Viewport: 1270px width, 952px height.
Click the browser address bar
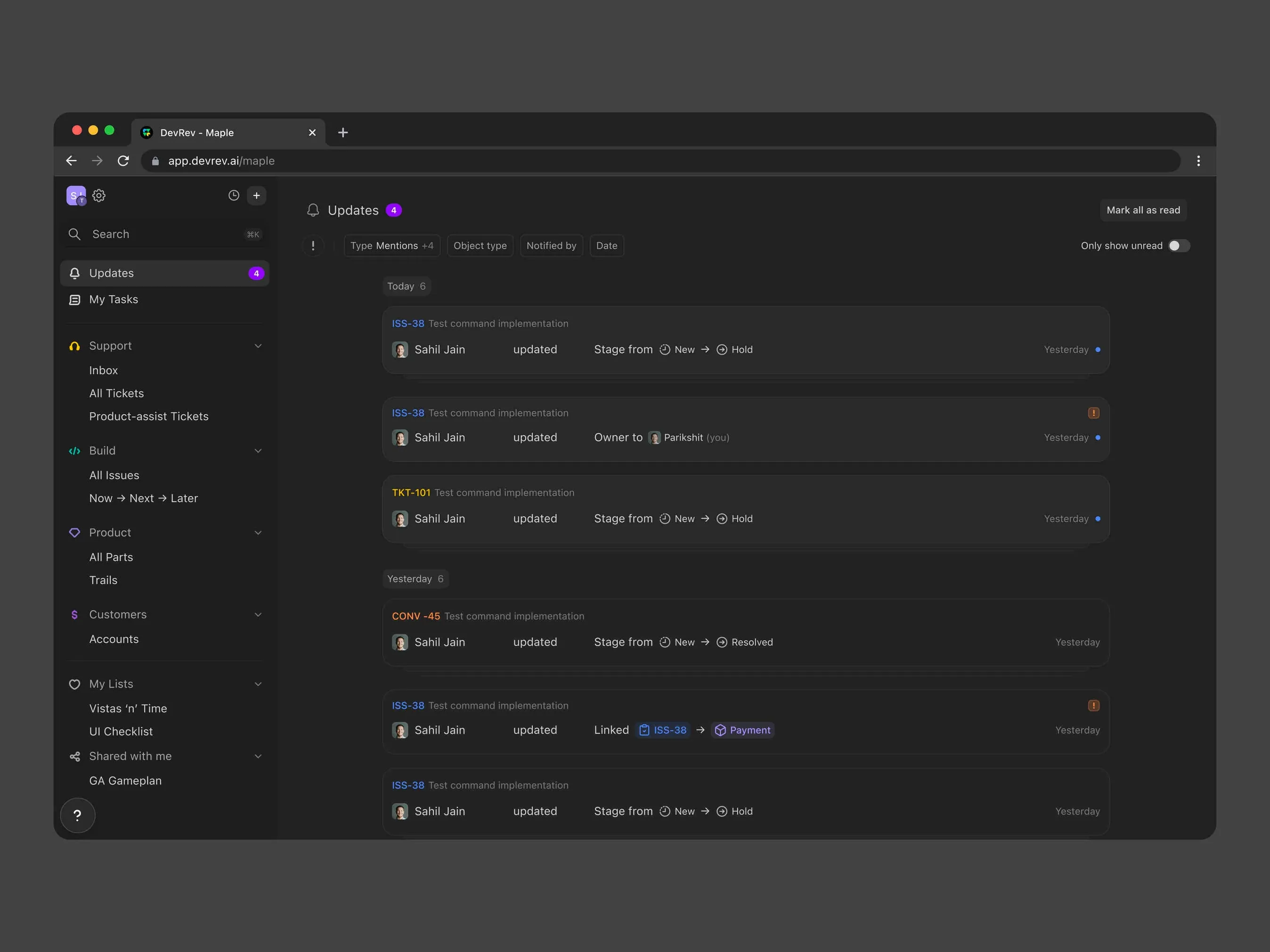point(660,161)
